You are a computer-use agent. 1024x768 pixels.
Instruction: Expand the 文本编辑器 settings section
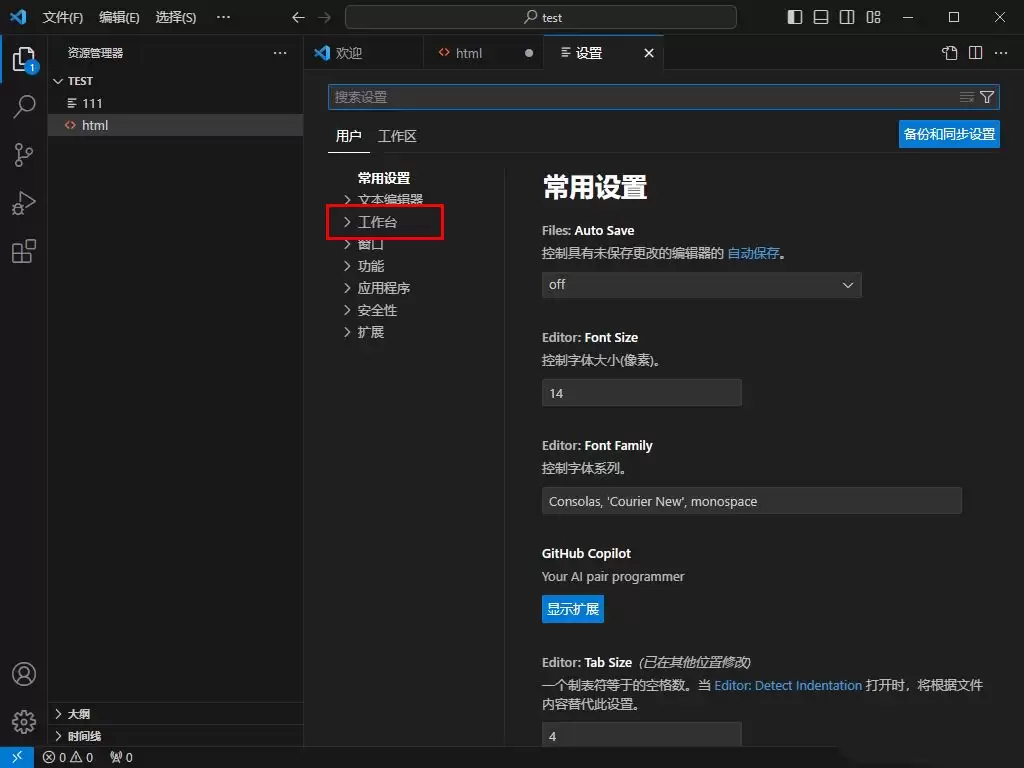389,199
